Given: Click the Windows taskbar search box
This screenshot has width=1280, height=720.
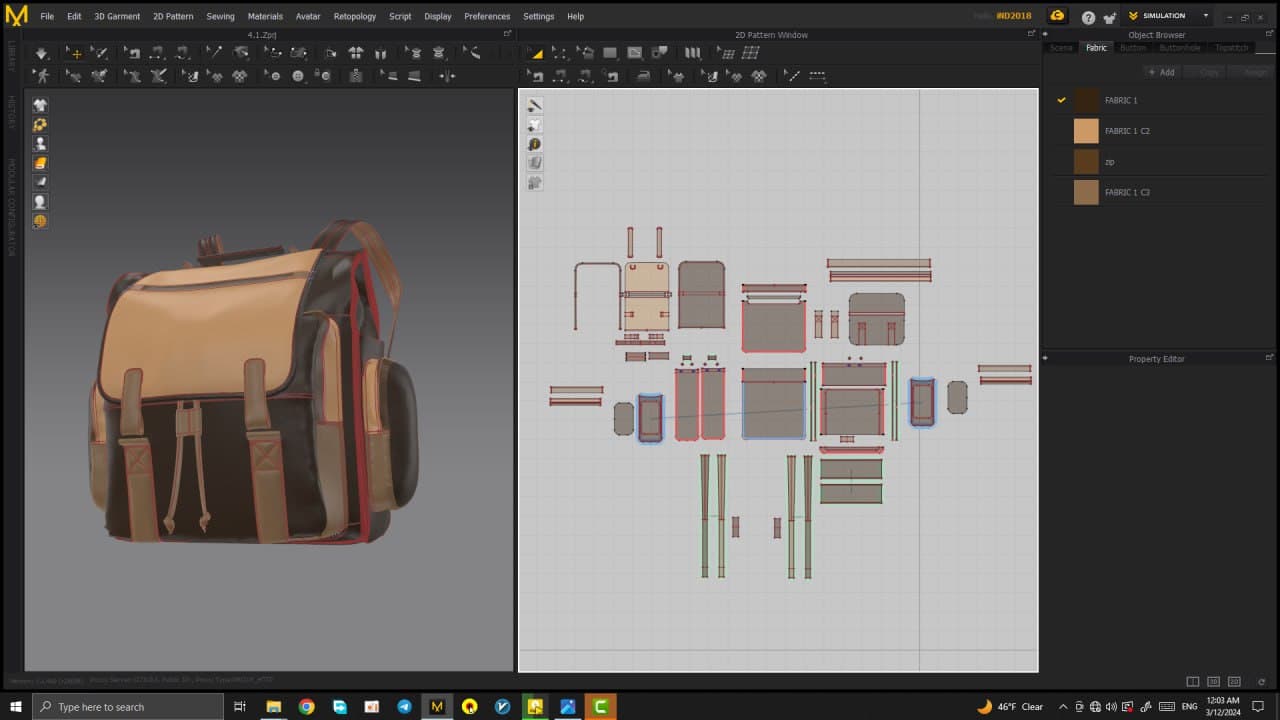Looking at the screenshot, I should pos(128,706).
